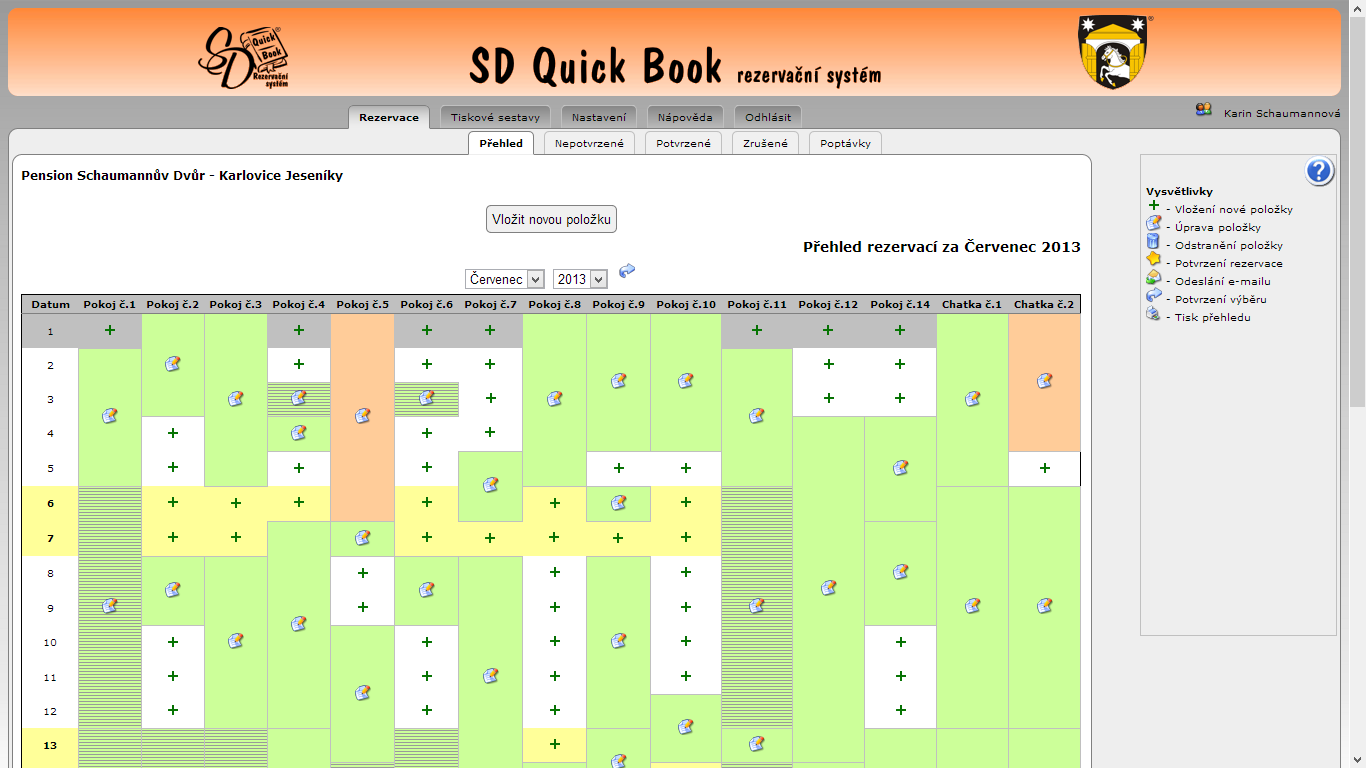
Task: Switch to Tiskové sestavy tab
Action: [495, 117]
